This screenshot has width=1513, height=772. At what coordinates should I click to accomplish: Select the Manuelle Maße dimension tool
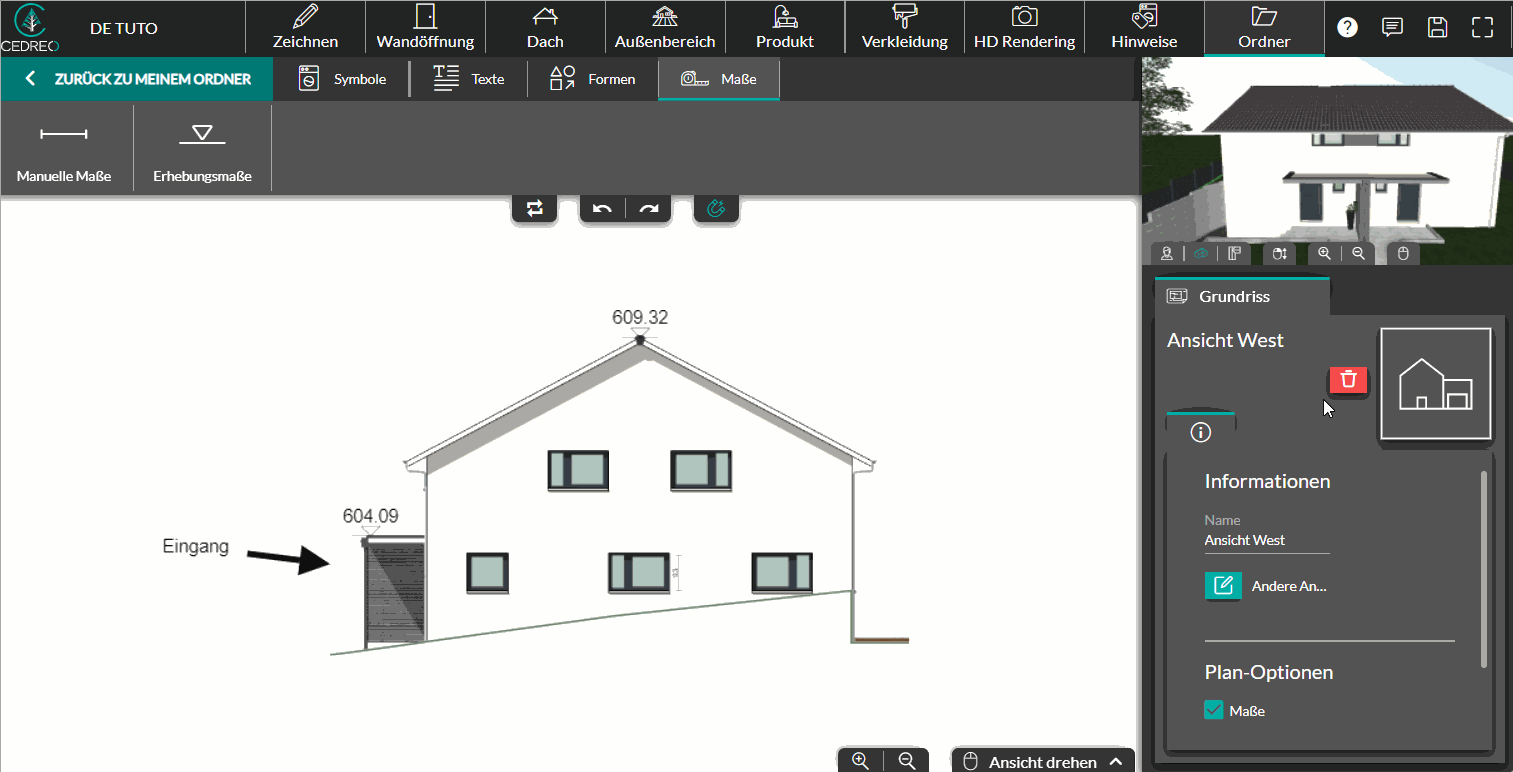coord(64,148)
